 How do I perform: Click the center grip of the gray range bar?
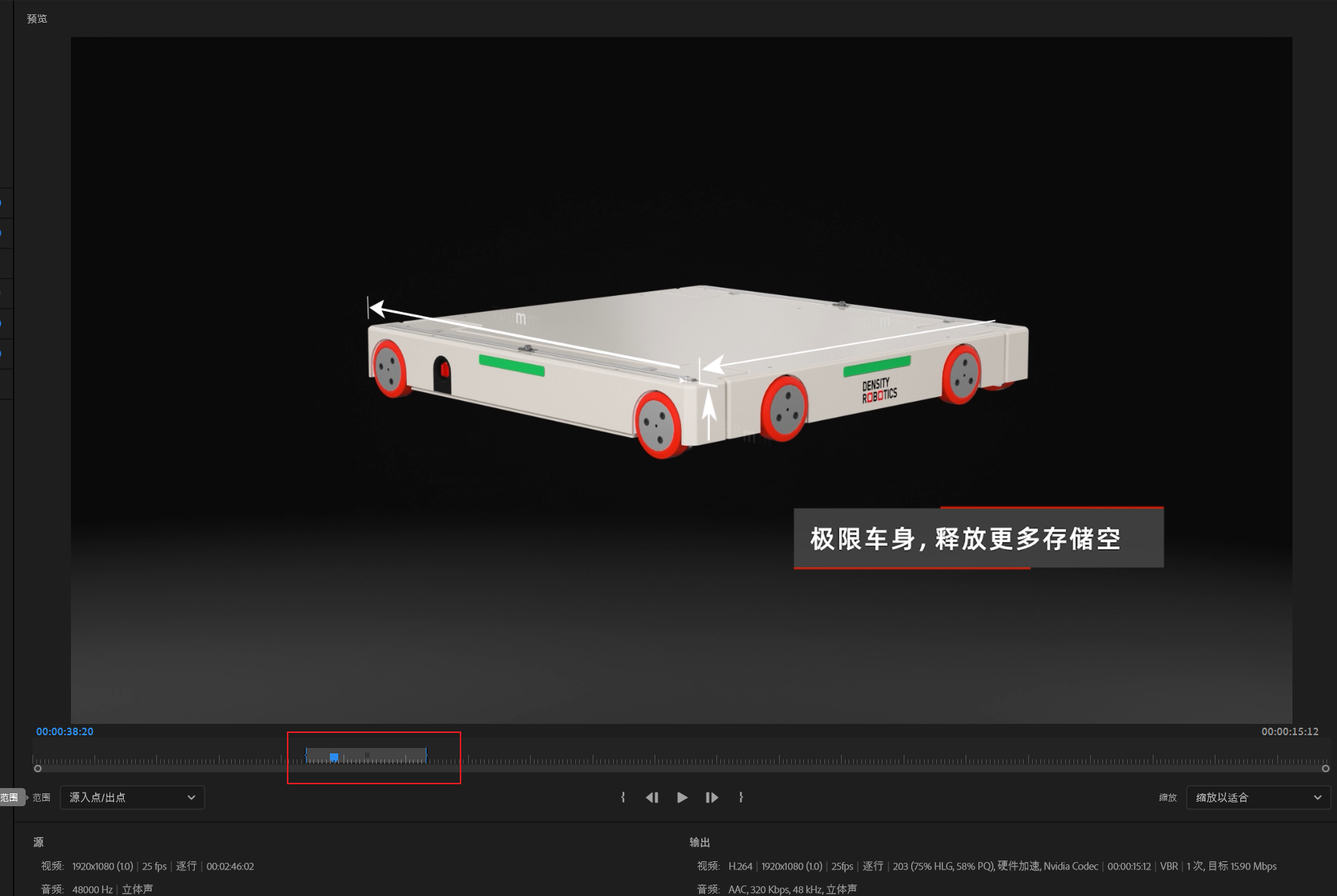coord(367,755)
